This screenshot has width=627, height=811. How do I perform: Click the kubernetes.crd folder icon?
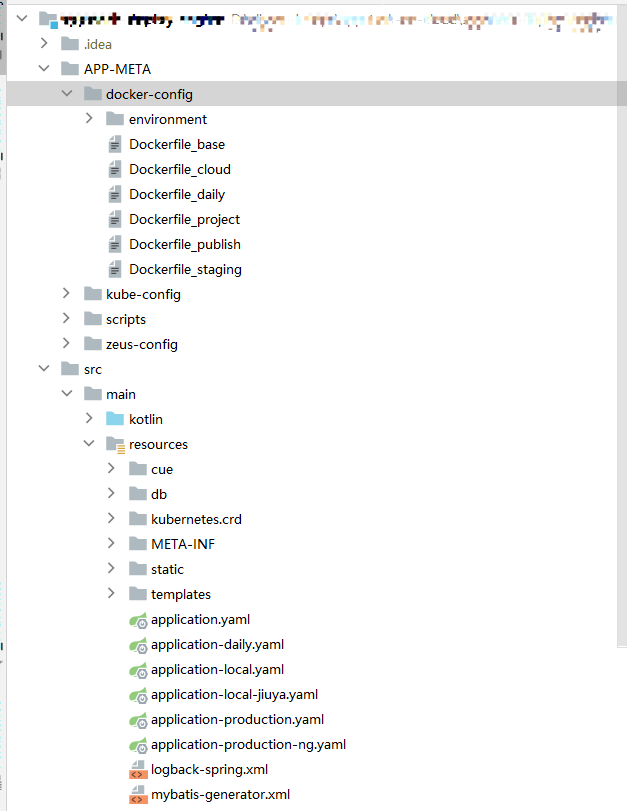[x=138, y=519]
